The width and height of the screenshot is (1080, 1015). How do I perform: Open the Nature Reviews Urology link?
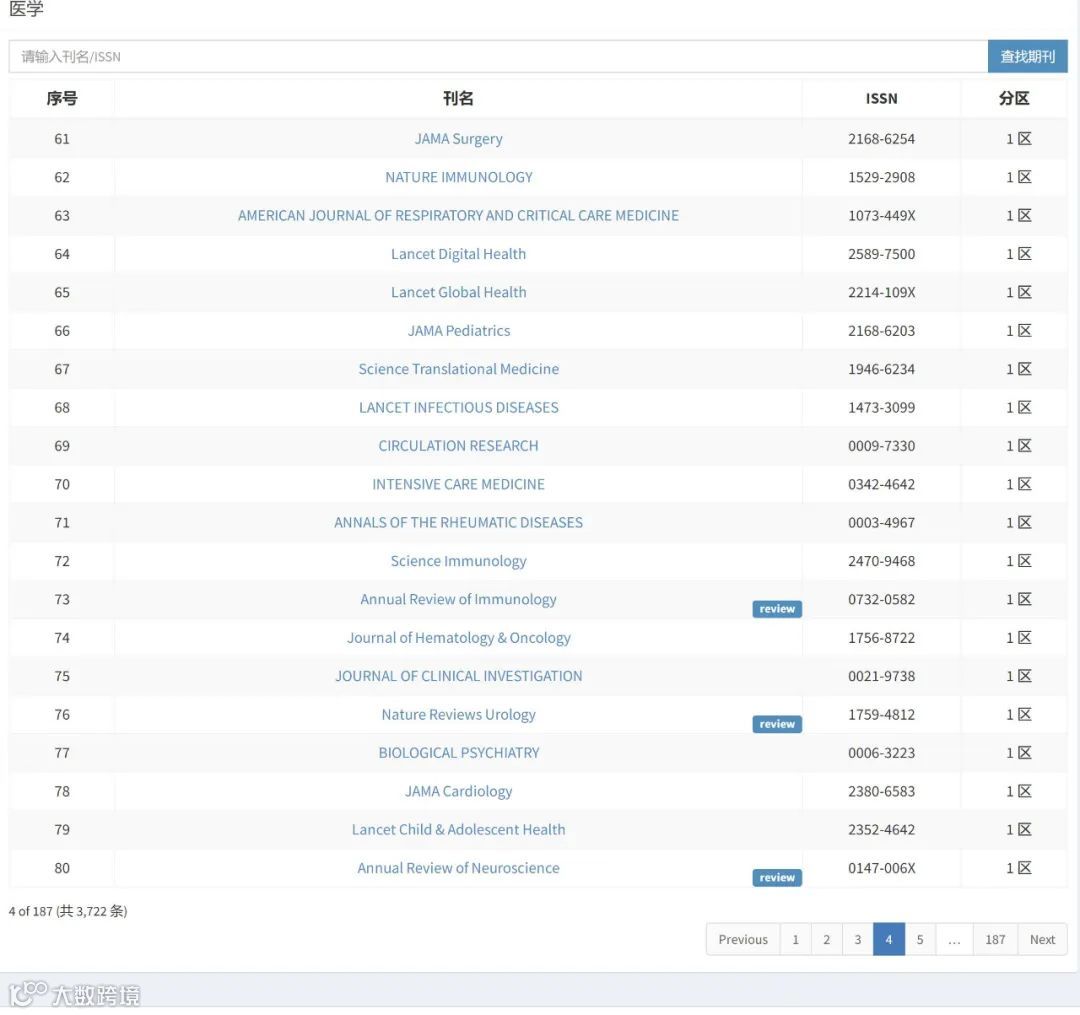[x=458, y=715]
